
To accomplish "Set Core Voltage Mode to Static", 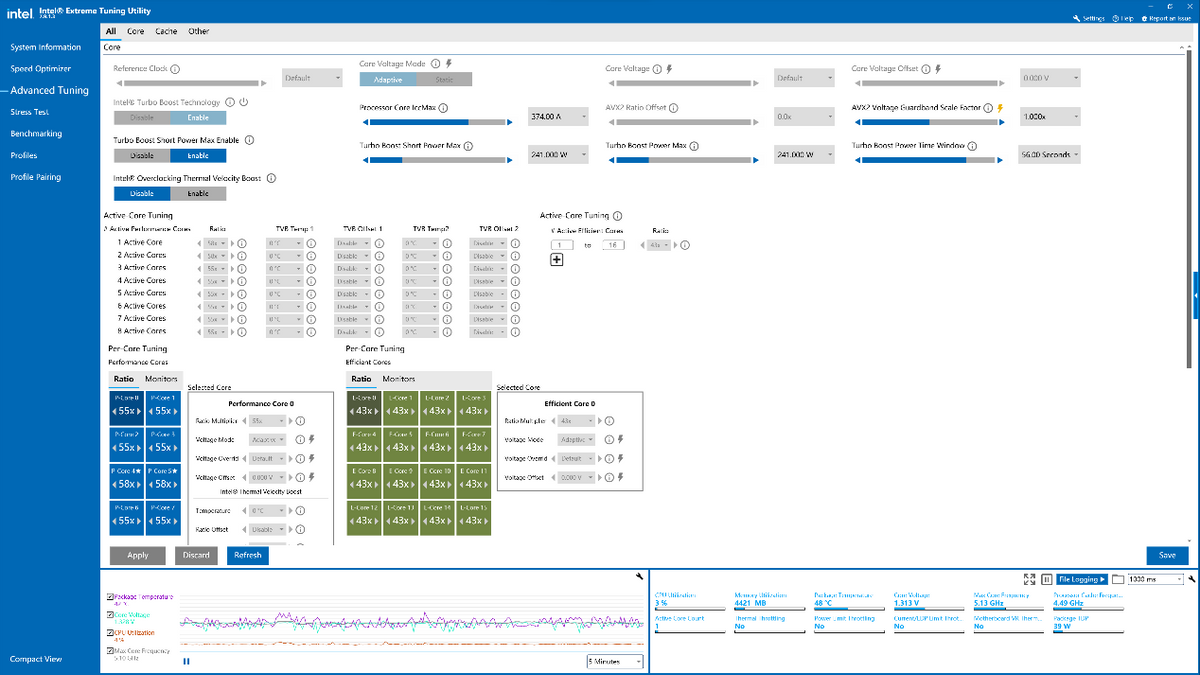I will coord(444,79).
